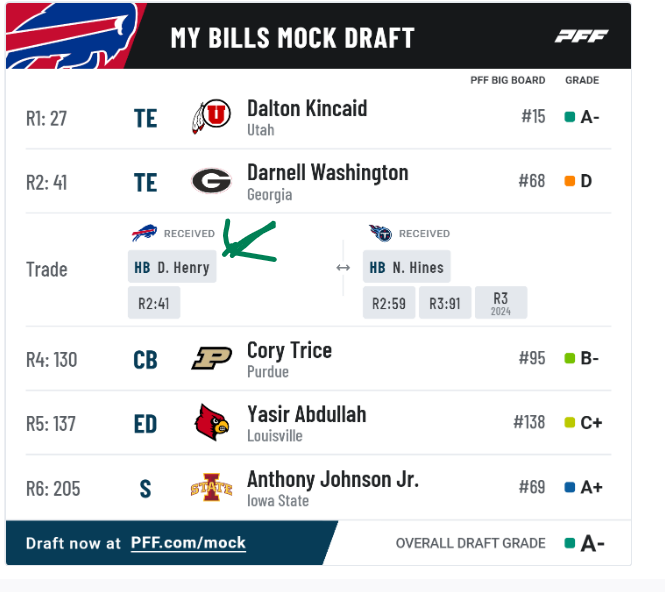Select the HB D. Henry trade chip
Screen dimensions: 665x592
(x=172, y=267)
